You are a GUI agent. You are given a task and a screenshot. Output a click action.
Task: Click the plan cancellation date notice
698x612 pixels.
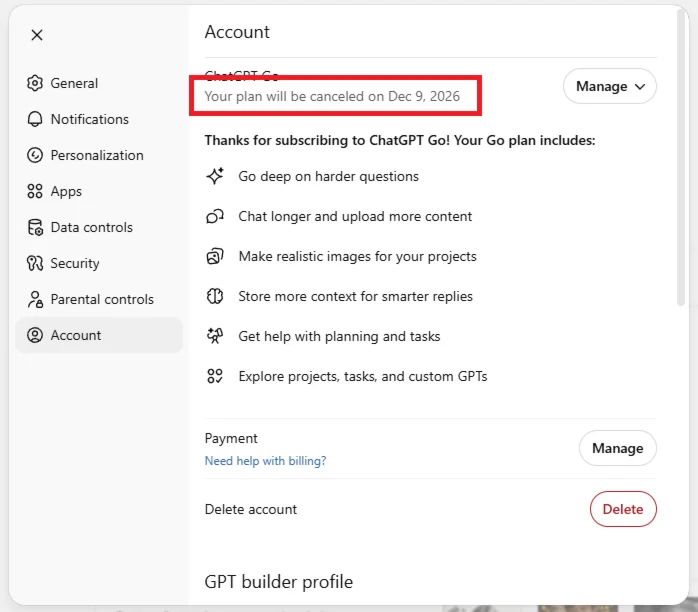click(334, 96)
